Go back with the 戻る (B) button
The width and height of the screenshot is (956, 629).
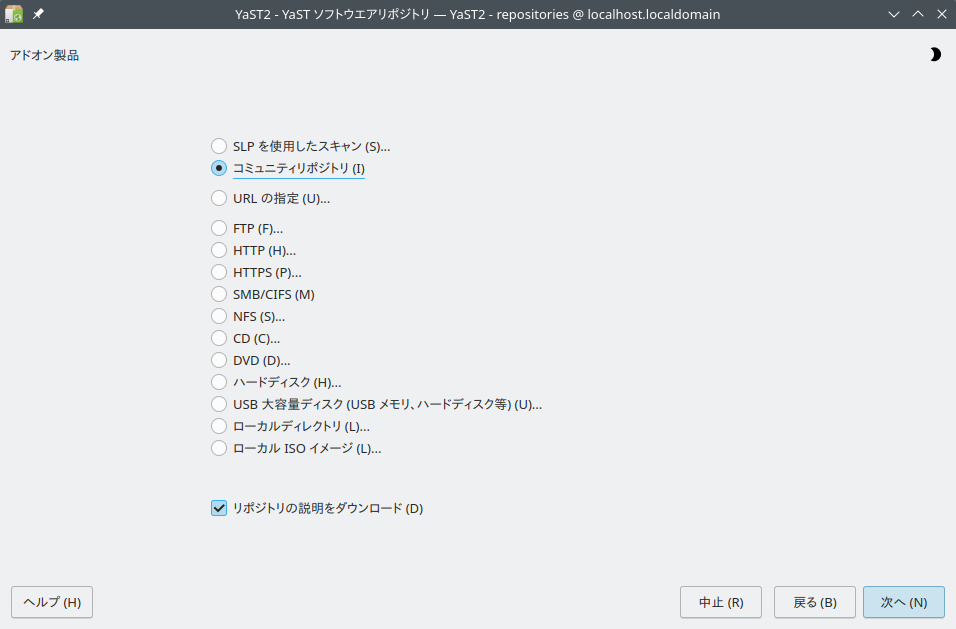click(815, 602)
